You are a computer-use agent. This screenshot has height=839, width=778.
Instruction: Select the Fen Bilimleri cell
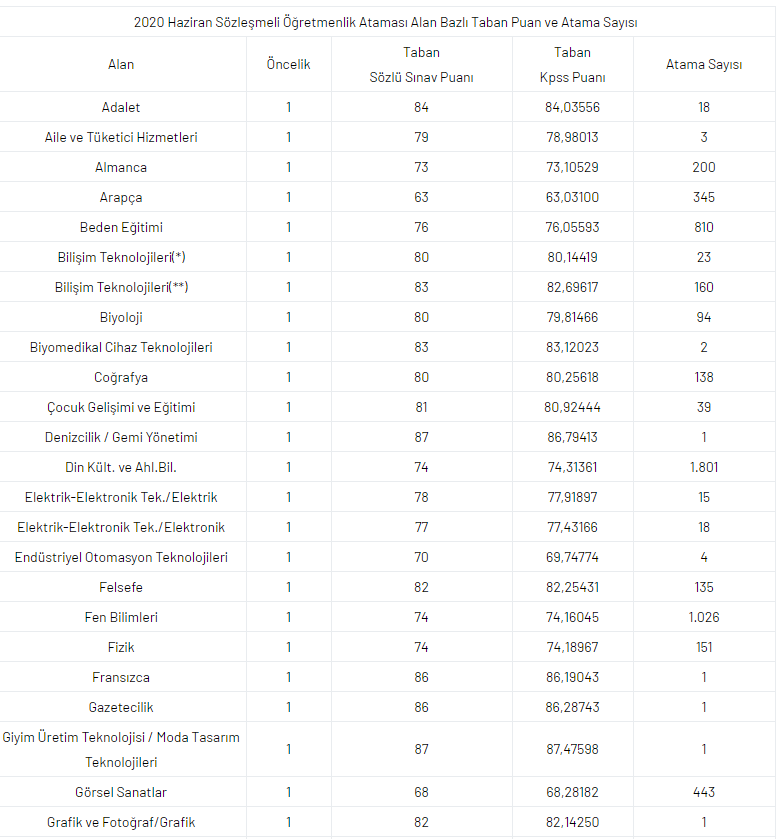click(x=121, y=617)
